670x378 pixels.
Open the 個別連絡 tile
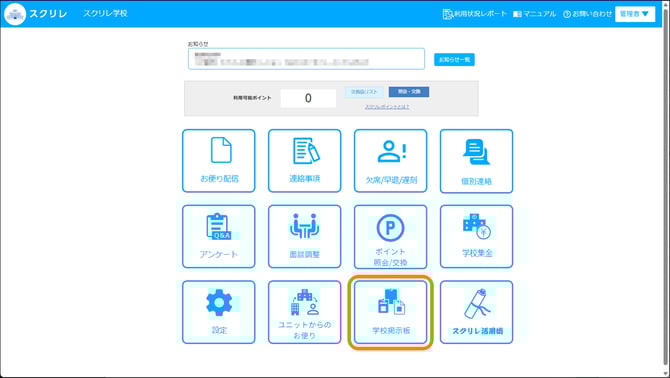tap(476, 161)
